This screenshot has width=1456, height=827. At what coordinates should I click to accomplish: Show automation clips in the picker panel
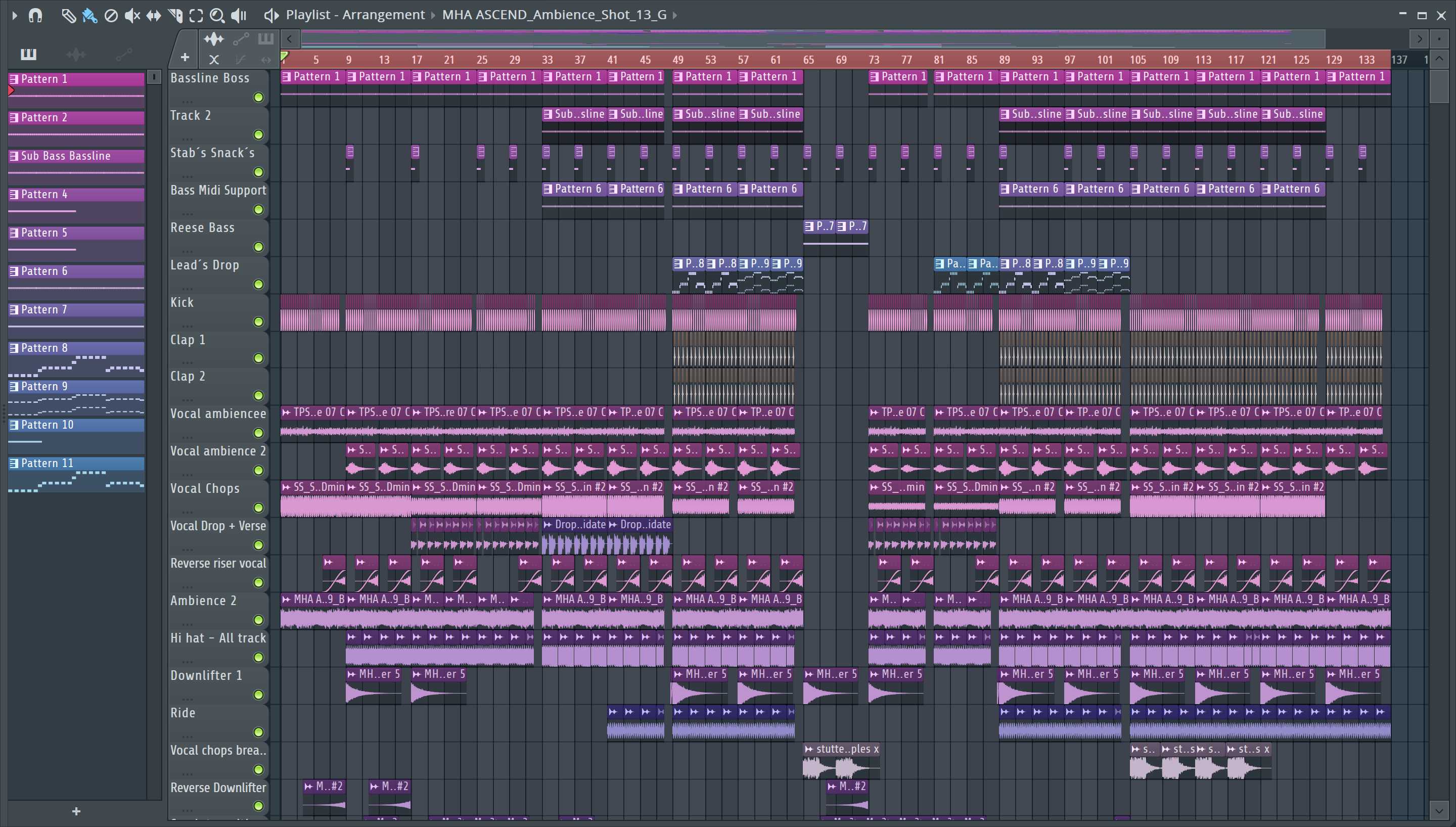pyautogui.click(x=124, y=54)
